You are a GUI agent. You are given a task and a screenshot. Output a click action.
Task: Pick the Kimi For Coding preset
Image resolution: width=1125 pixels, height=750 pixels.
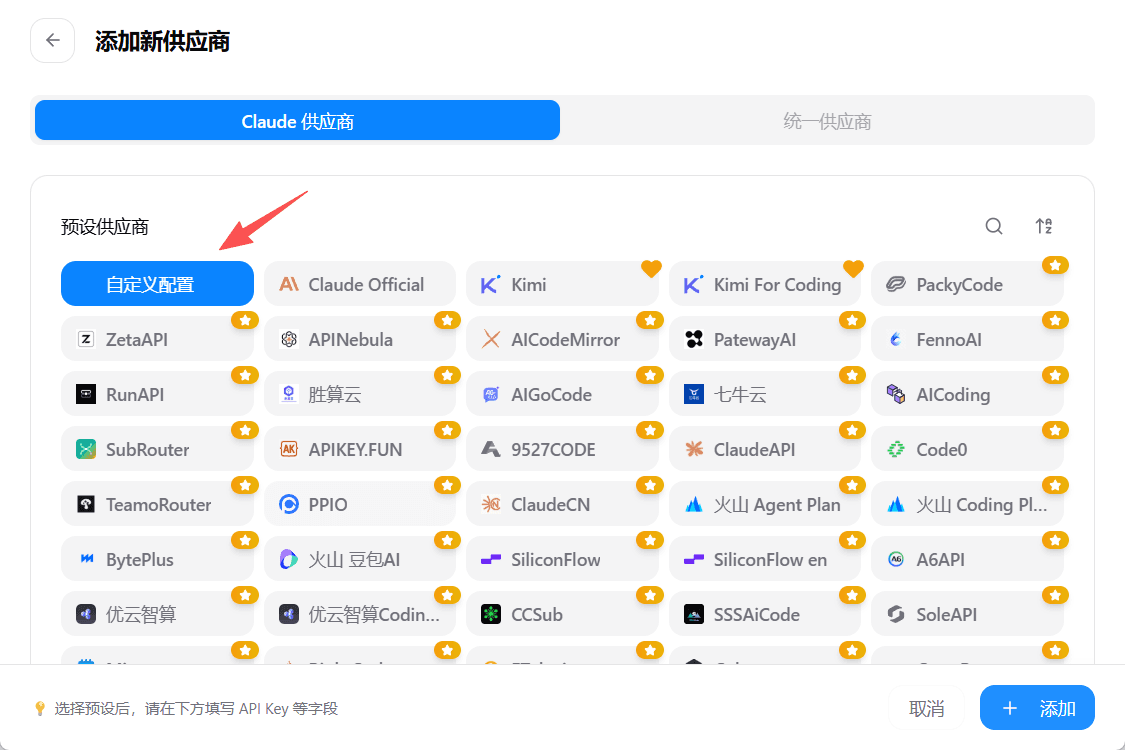765,284
